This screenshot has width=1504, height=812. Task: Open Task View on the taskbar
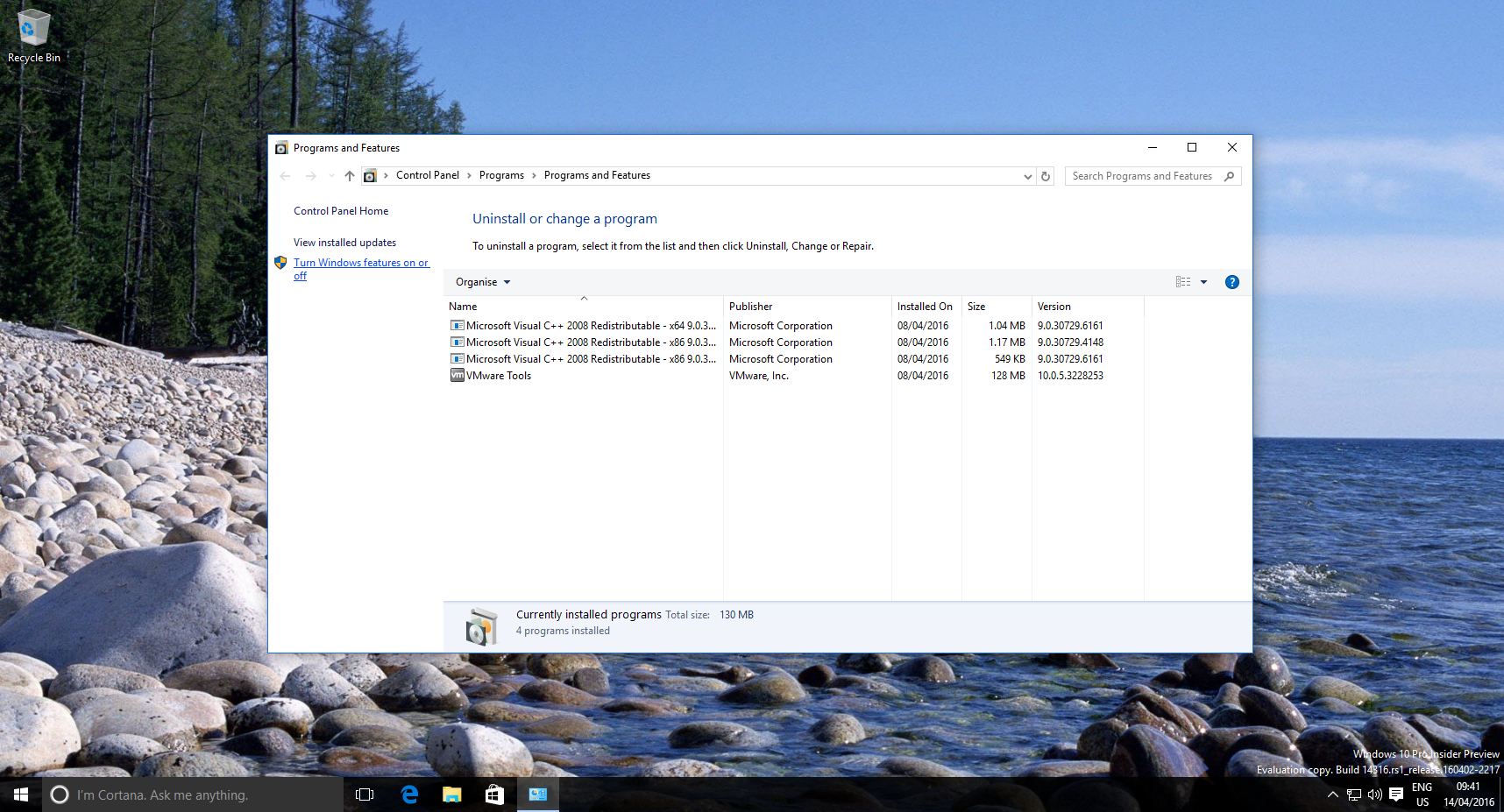(365, 794)
